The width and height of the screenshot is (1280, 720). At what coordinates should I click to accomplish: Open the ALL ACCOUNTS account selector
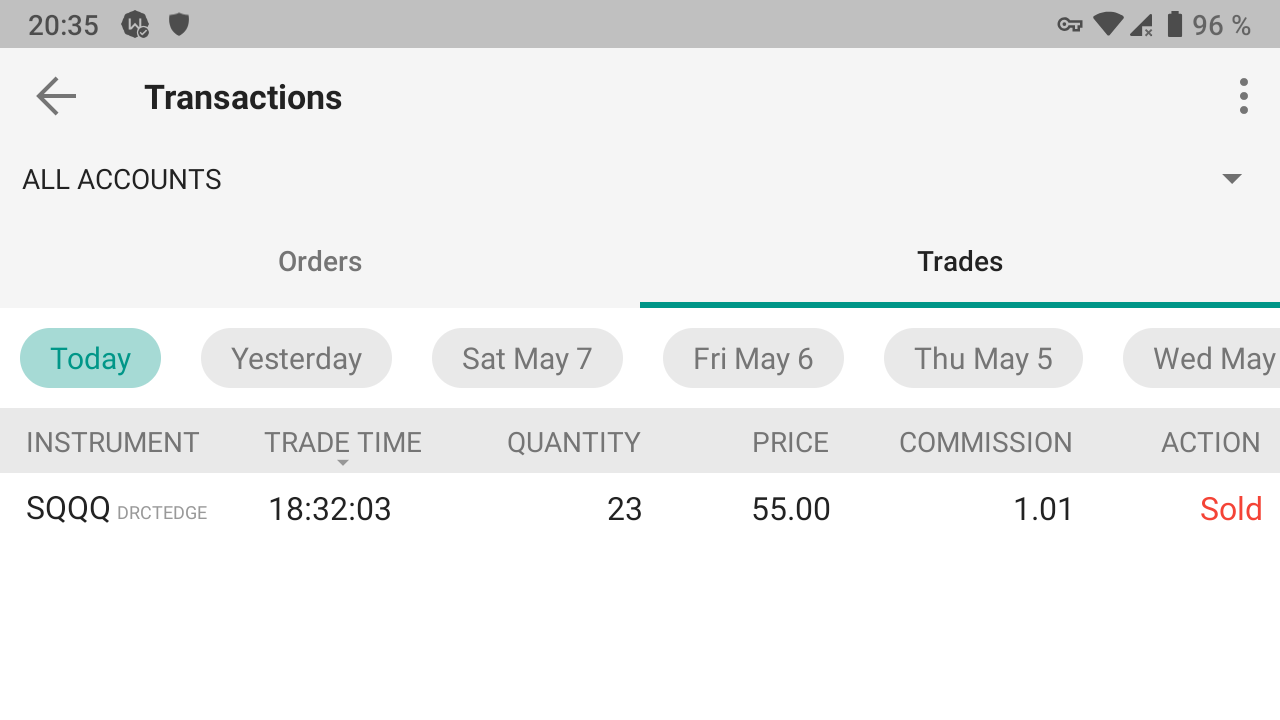122,180
